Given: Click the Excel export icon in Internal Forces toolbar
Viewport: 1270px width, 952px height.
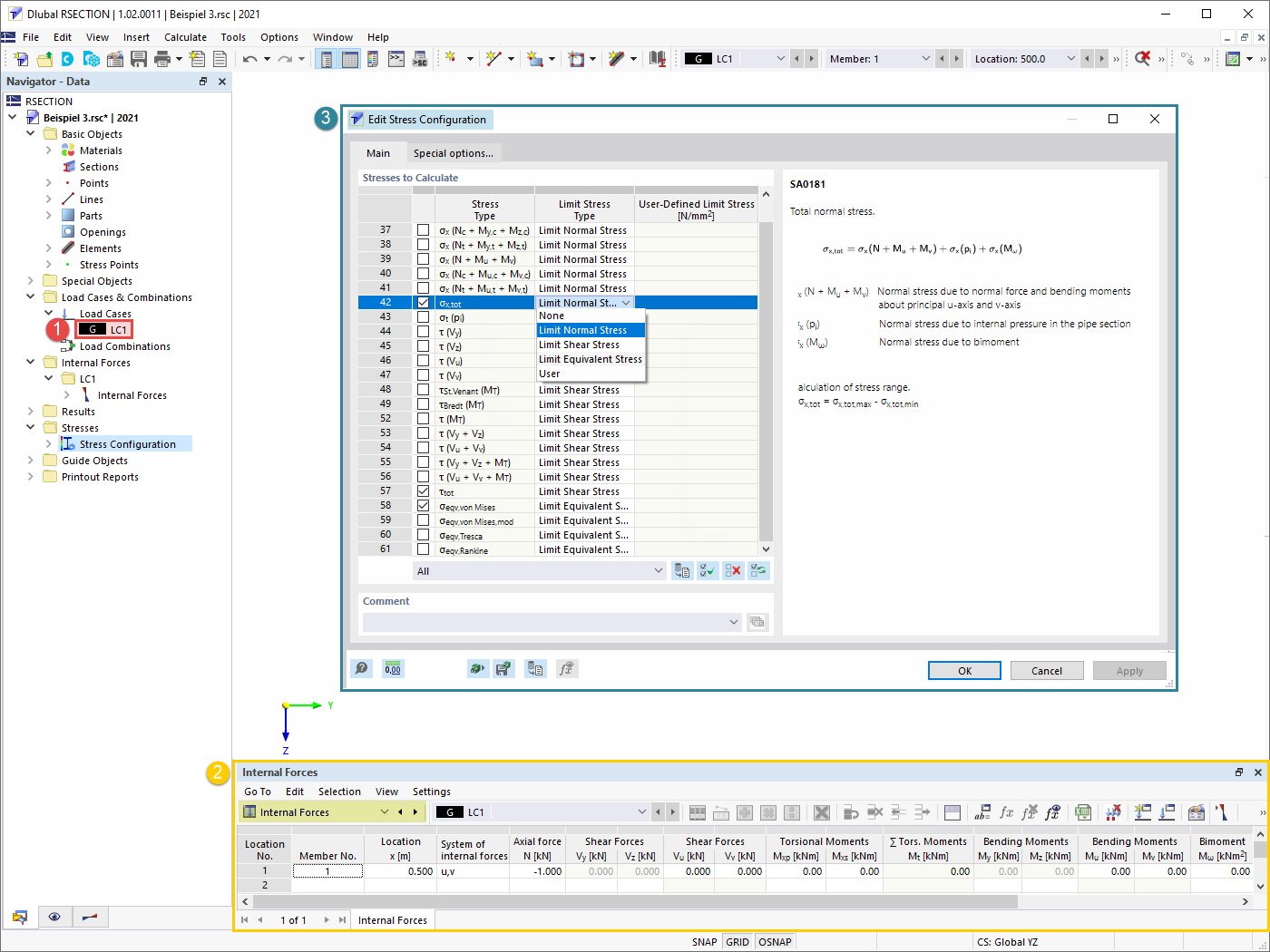Looking at the screenshot, I should (1082, 812).
